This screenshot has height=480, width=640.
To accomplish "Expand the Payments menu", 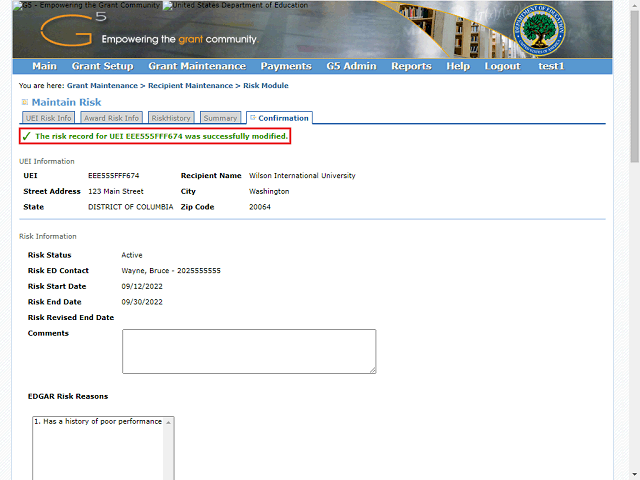I will point(286,66).
